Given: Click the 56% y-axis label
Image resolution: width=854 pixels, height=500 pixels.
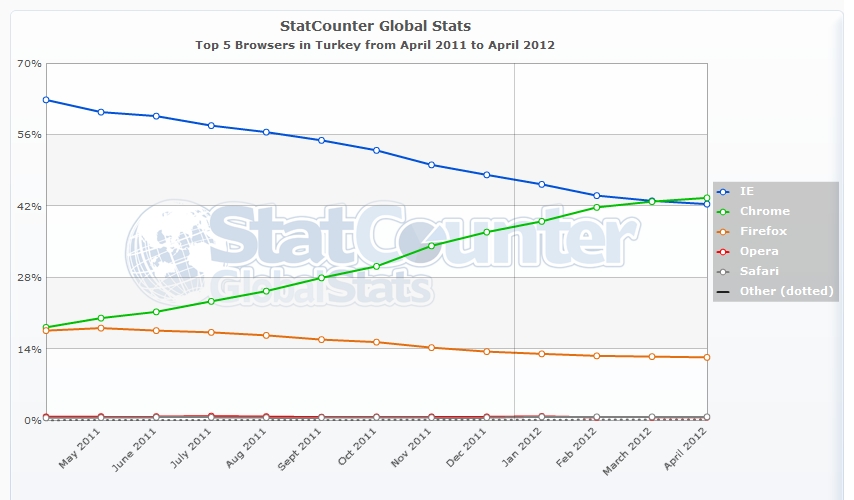Looking at the screenshot, I should coord(29,135).
